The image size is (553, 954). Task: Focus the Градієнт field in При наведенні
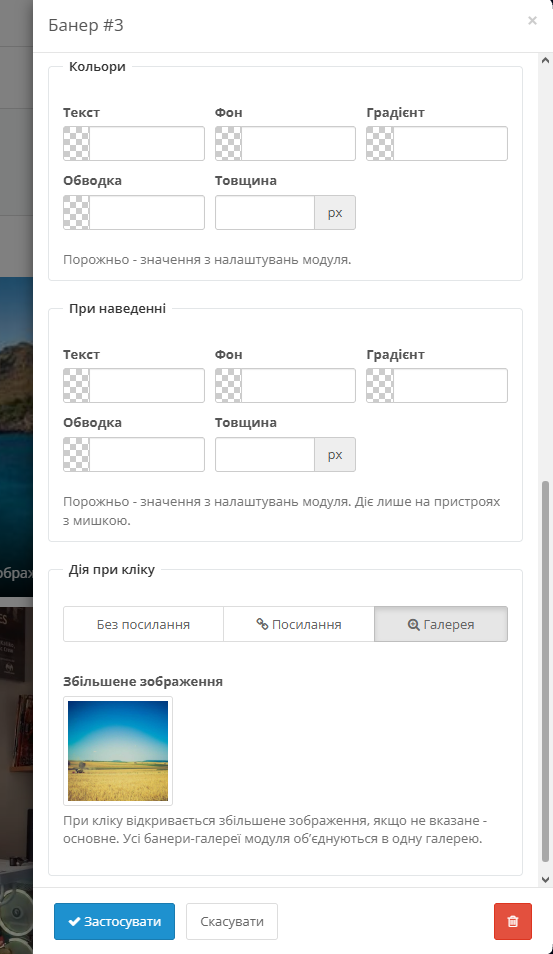click(x=450, y=386)
